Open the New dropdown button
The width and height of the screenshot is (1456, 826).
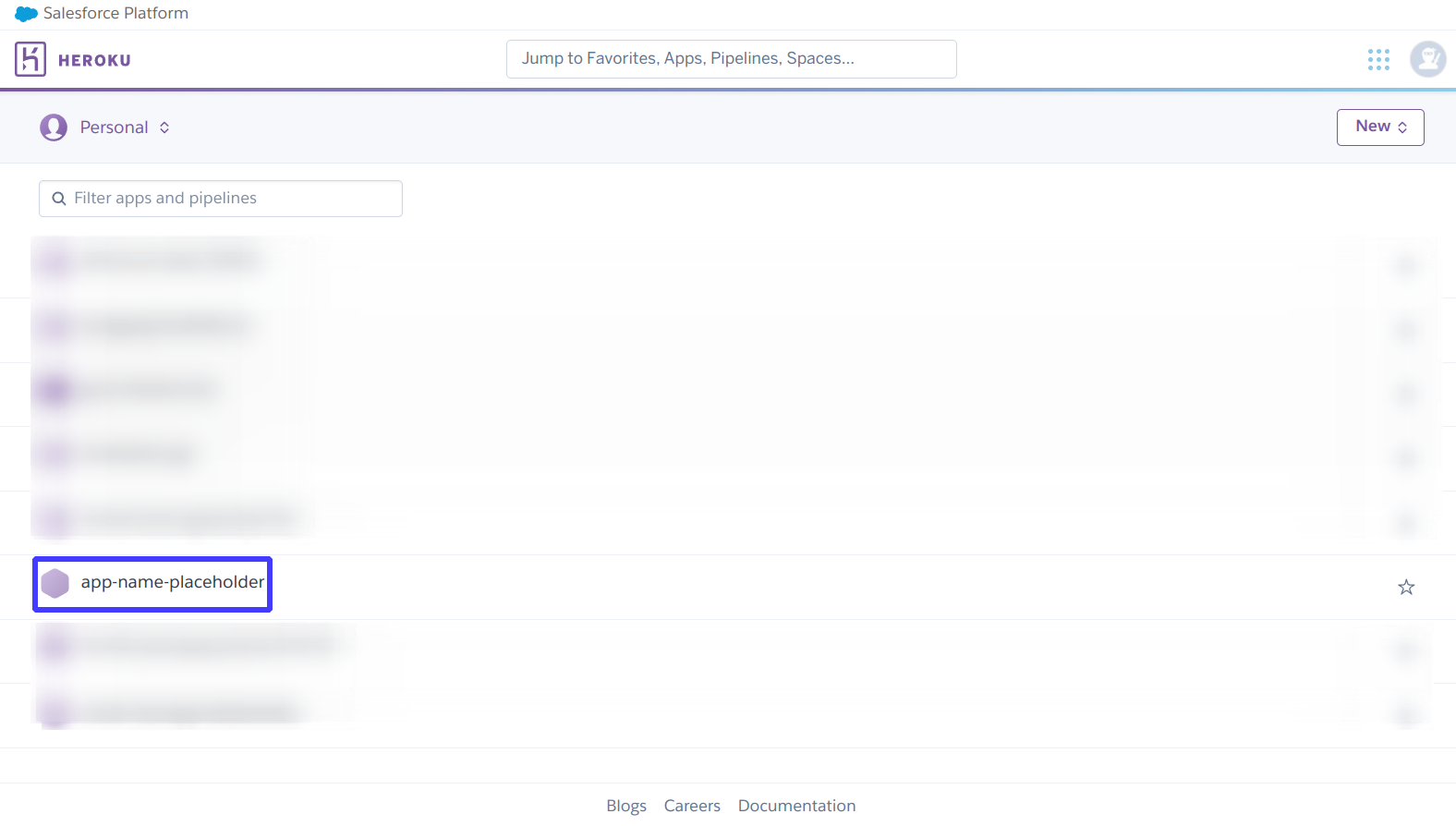coord(1380,128)
